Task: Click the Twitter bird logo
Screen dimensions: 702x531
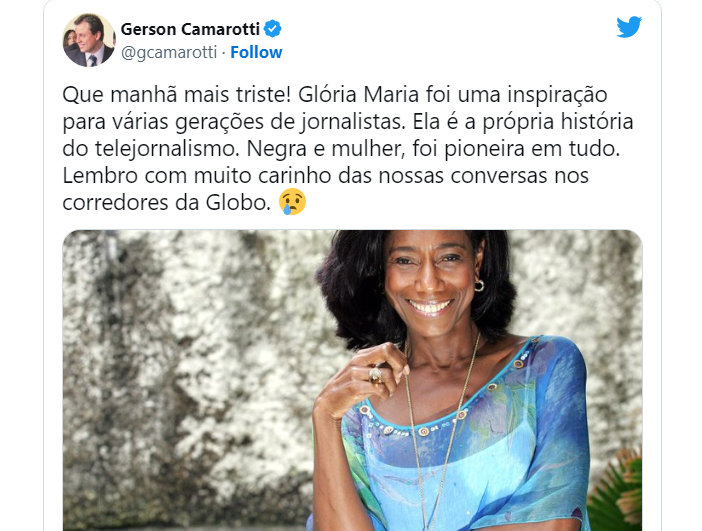Action: point(629,27)
